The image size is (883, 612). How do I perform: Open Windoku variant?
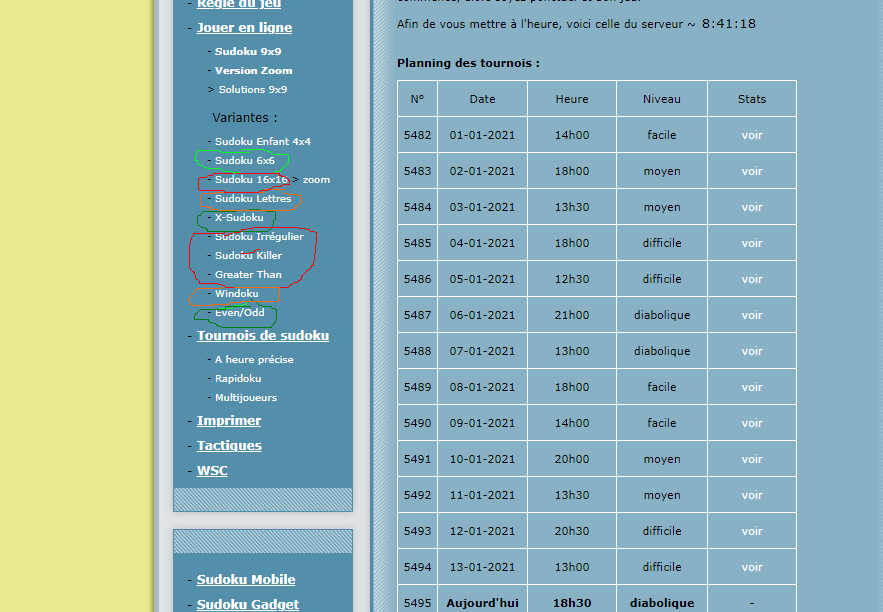click(x=237, y=294)
